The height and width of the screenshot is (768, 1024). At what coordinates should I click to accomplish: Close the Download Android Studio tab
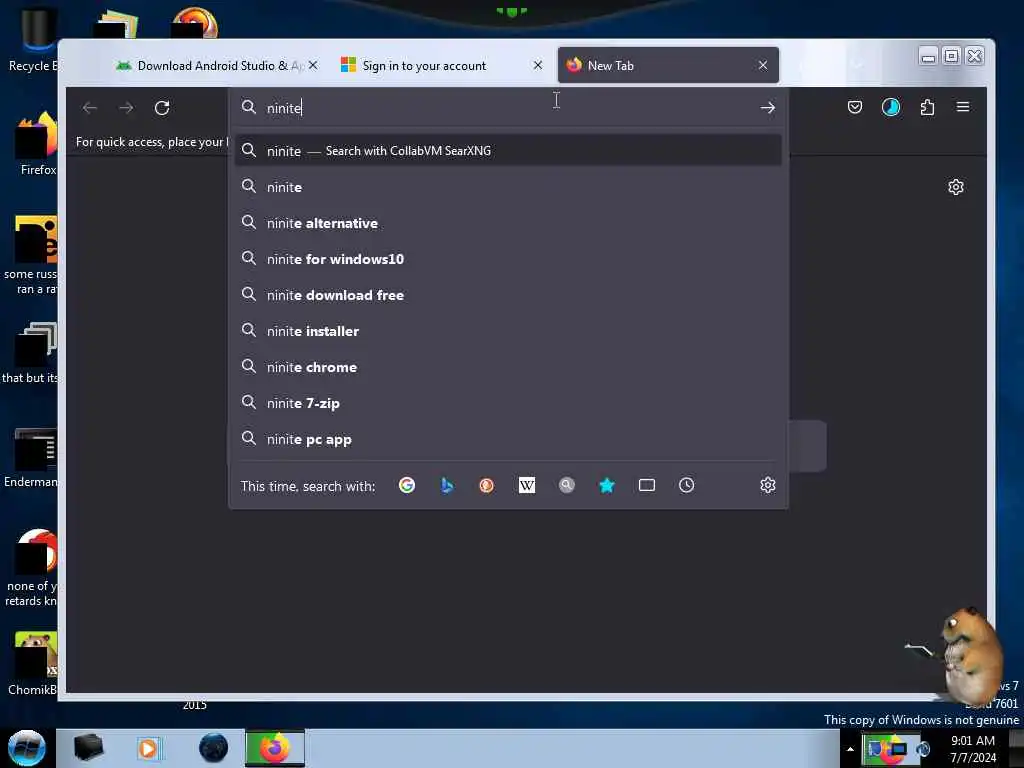point(313,65)
